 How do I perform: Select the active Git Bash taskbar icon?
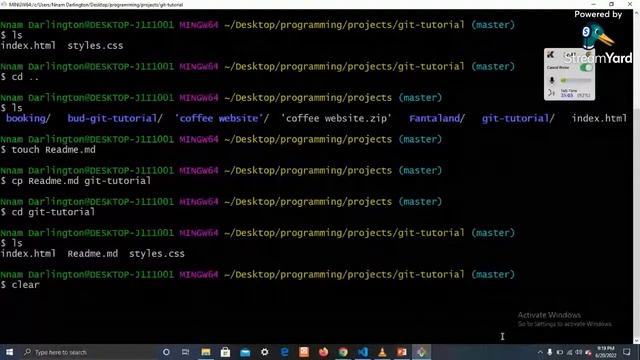[x=422, y=352]
